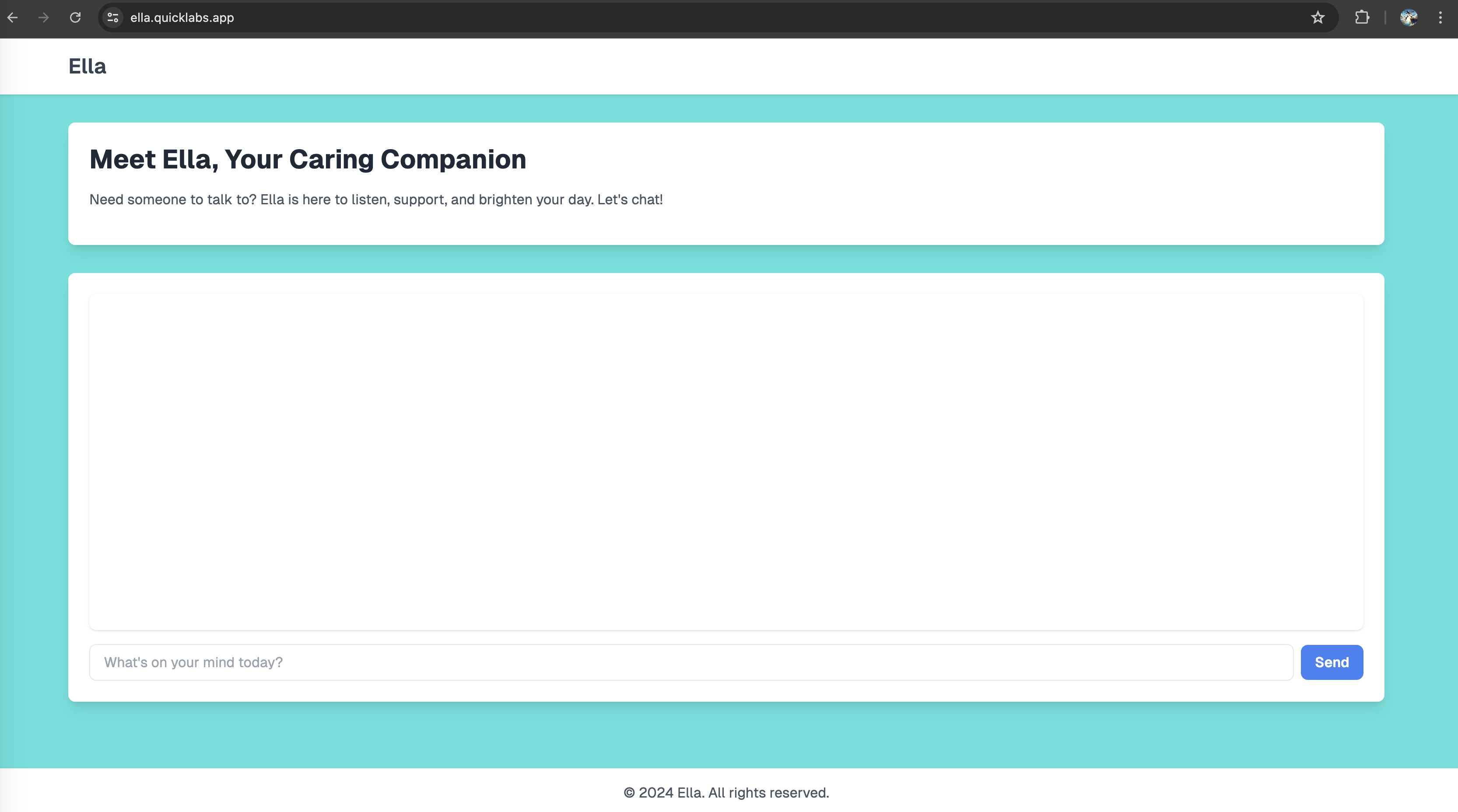1458x812 pixels.
Task: Open the Chrome profile avatar
Action: pos(1408,17)
